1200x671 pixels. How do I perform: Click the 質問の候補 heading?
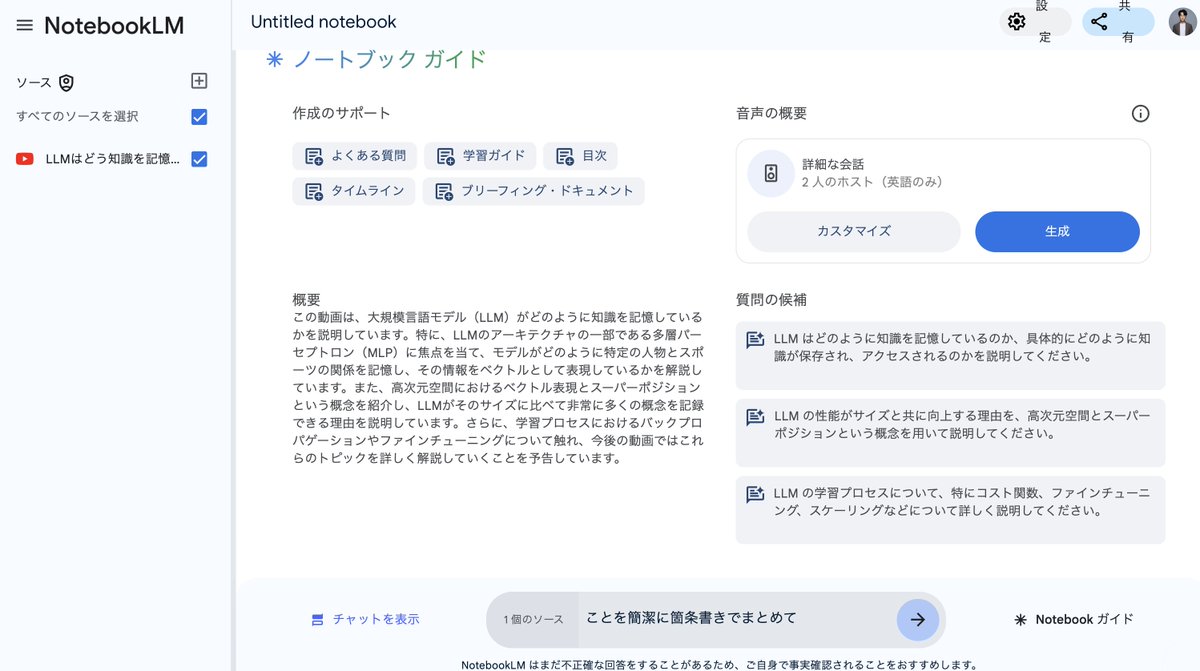(771, 299)
